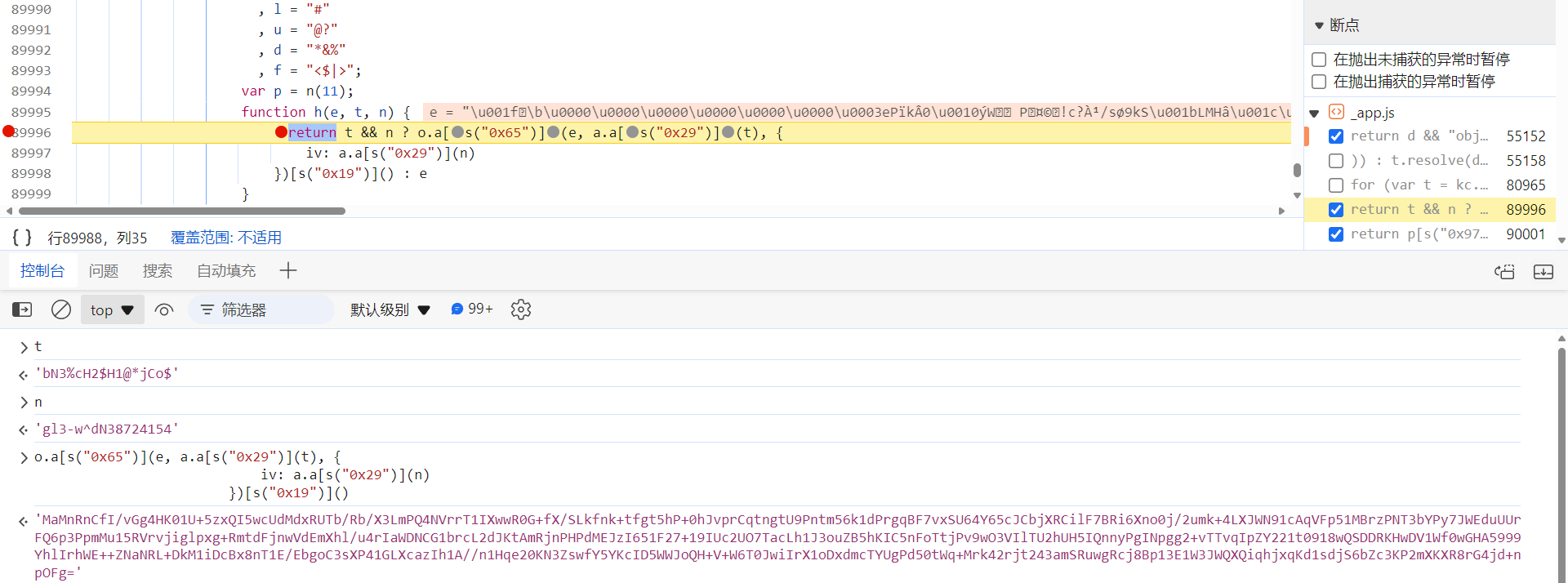Open the top context dropdown
1568x583 pixels.
[113, 309]
